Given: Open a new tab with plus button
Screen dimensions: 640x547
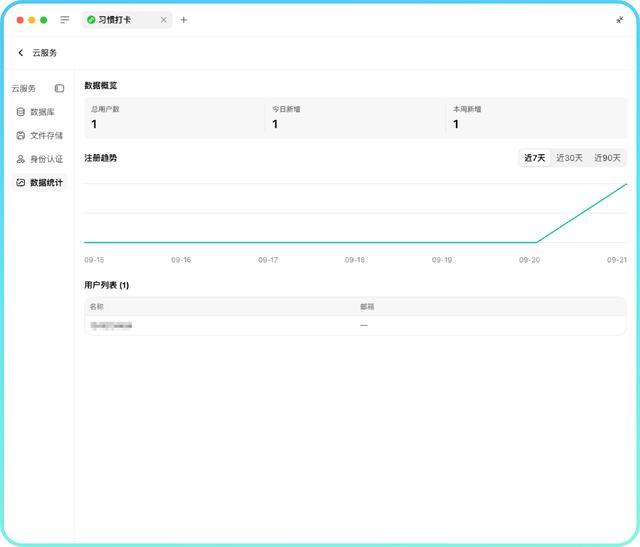Looking at the screenshot, I should coord(184,20).
